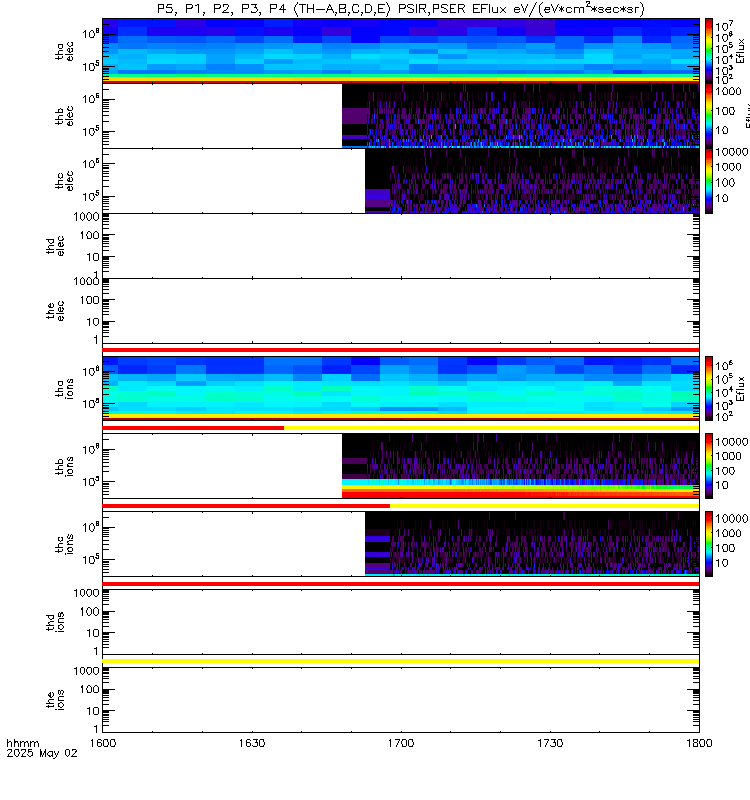Viewport: 750px width, 800px height.
Task: Click the color bar beside thb ions panel
Action: coord(709,466)
